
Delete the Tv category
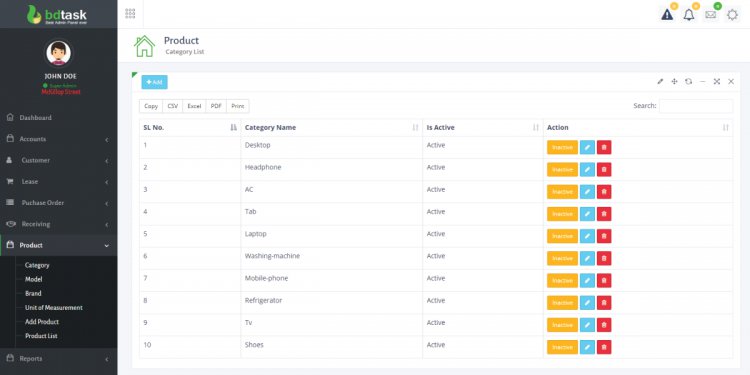604,325
